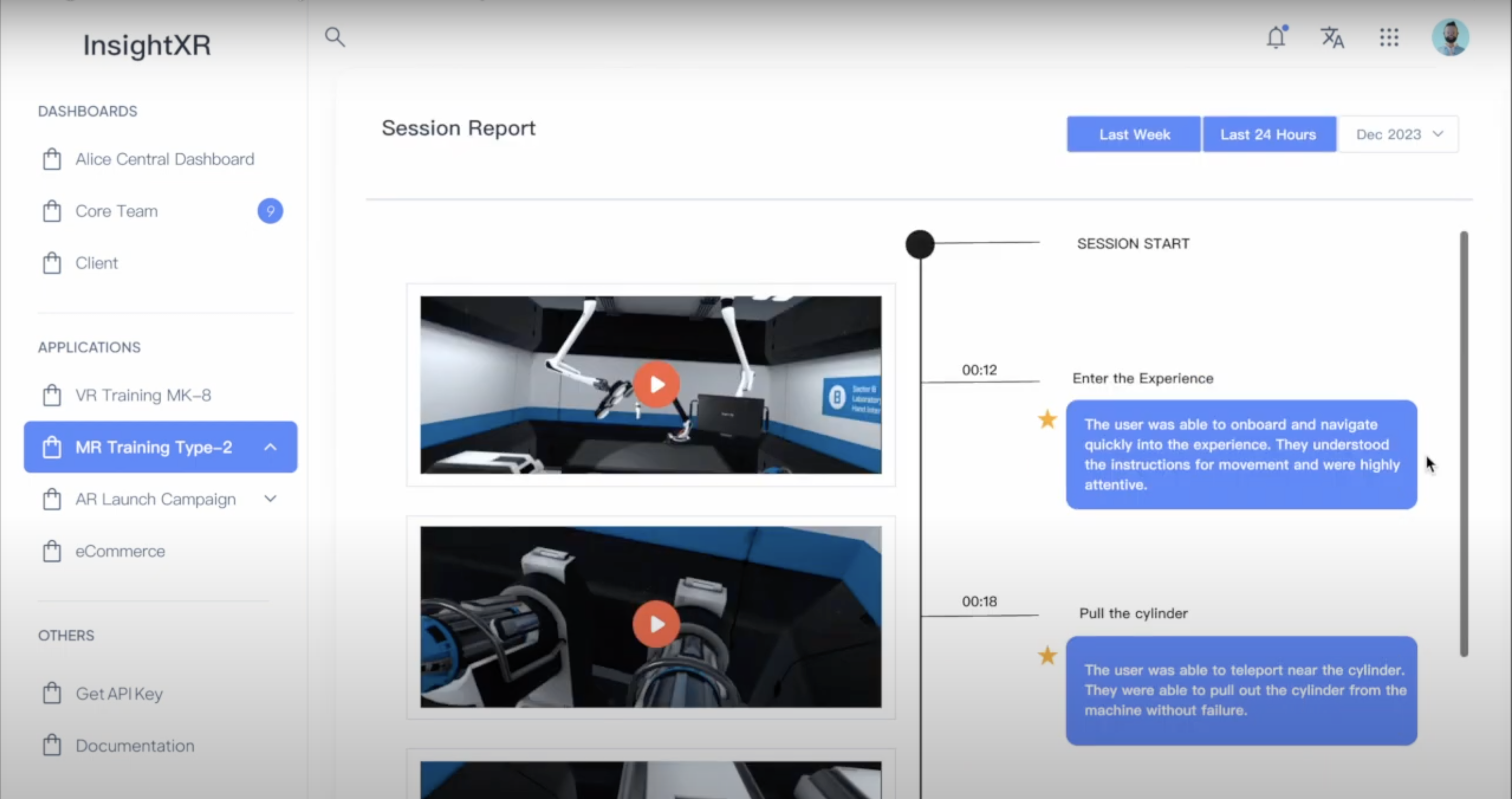The height and width of the screenshot is (799, 1512).
Task: Open the user profile avatar
Action: [1450, 37]
